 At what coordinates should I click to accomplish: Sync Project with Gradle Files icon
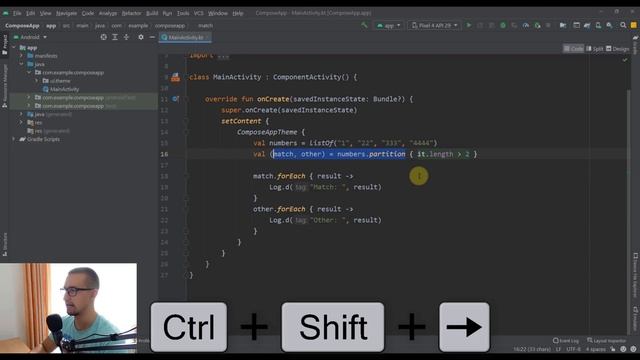pyautogui.click(x=587, y=25)
